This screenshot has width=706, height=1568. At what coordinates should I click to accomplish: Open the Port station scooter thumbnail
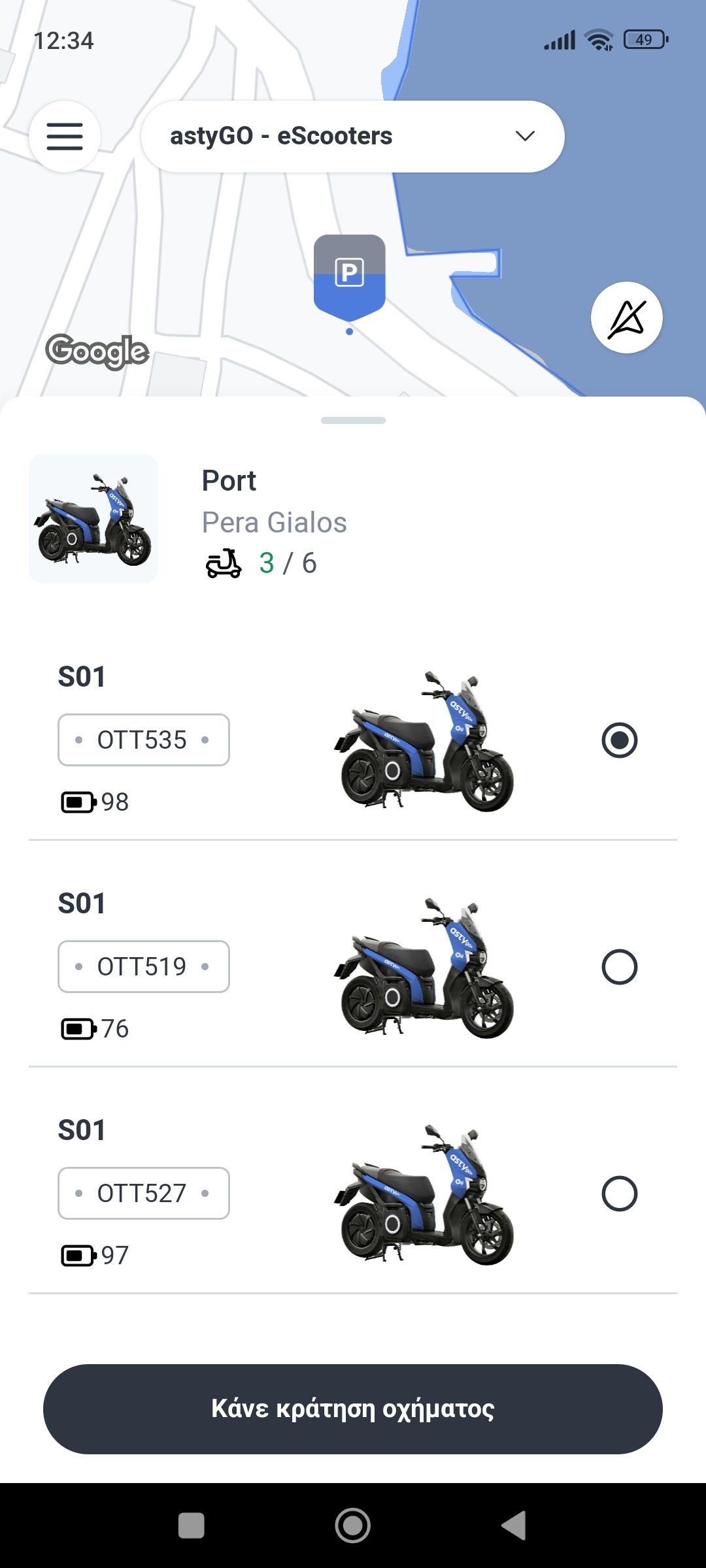[93, 519]
